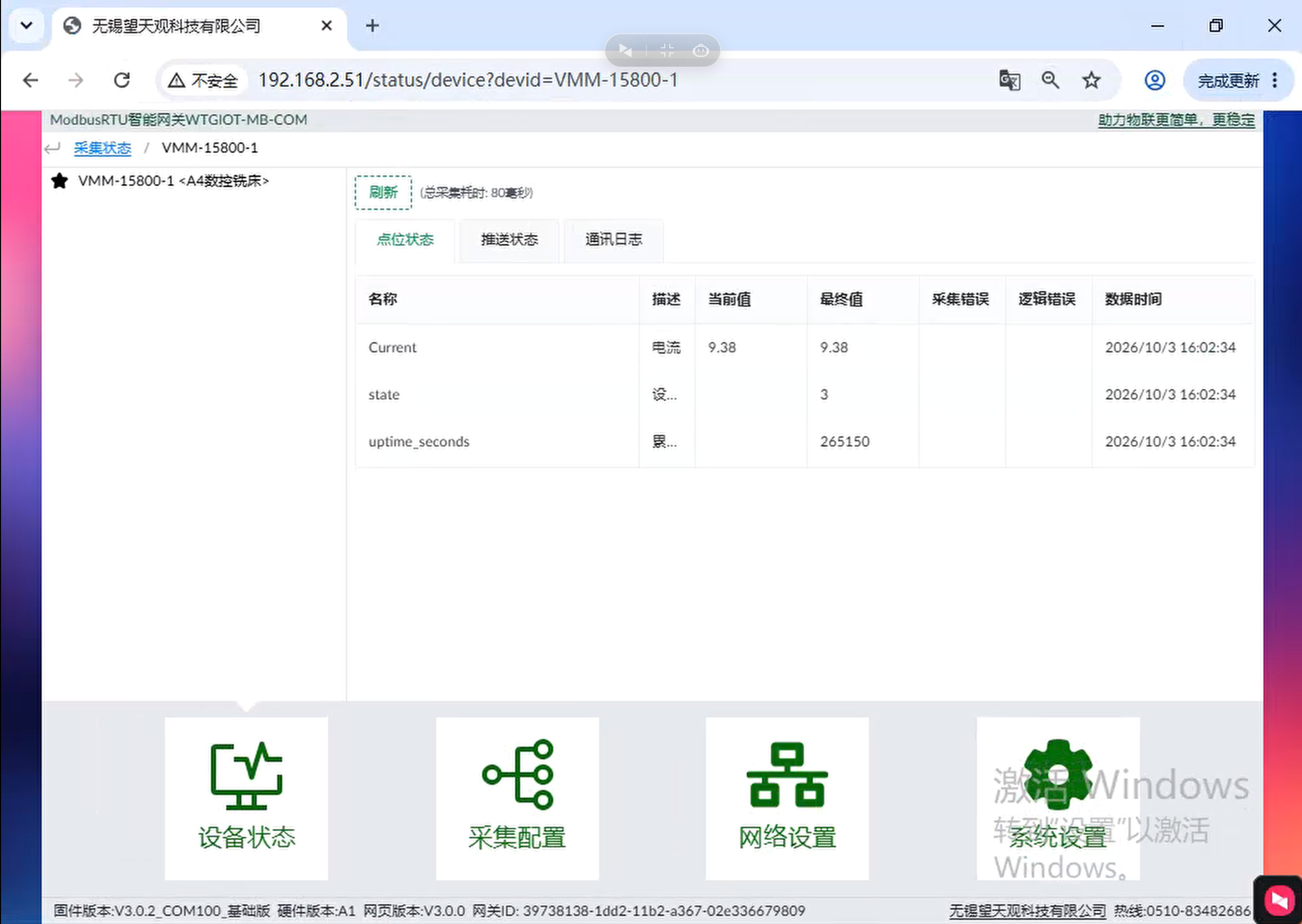Screen dimensions: 1302x924
Task: Click the black star beside VMM-15800-1
Action: [x=59, y=181]
